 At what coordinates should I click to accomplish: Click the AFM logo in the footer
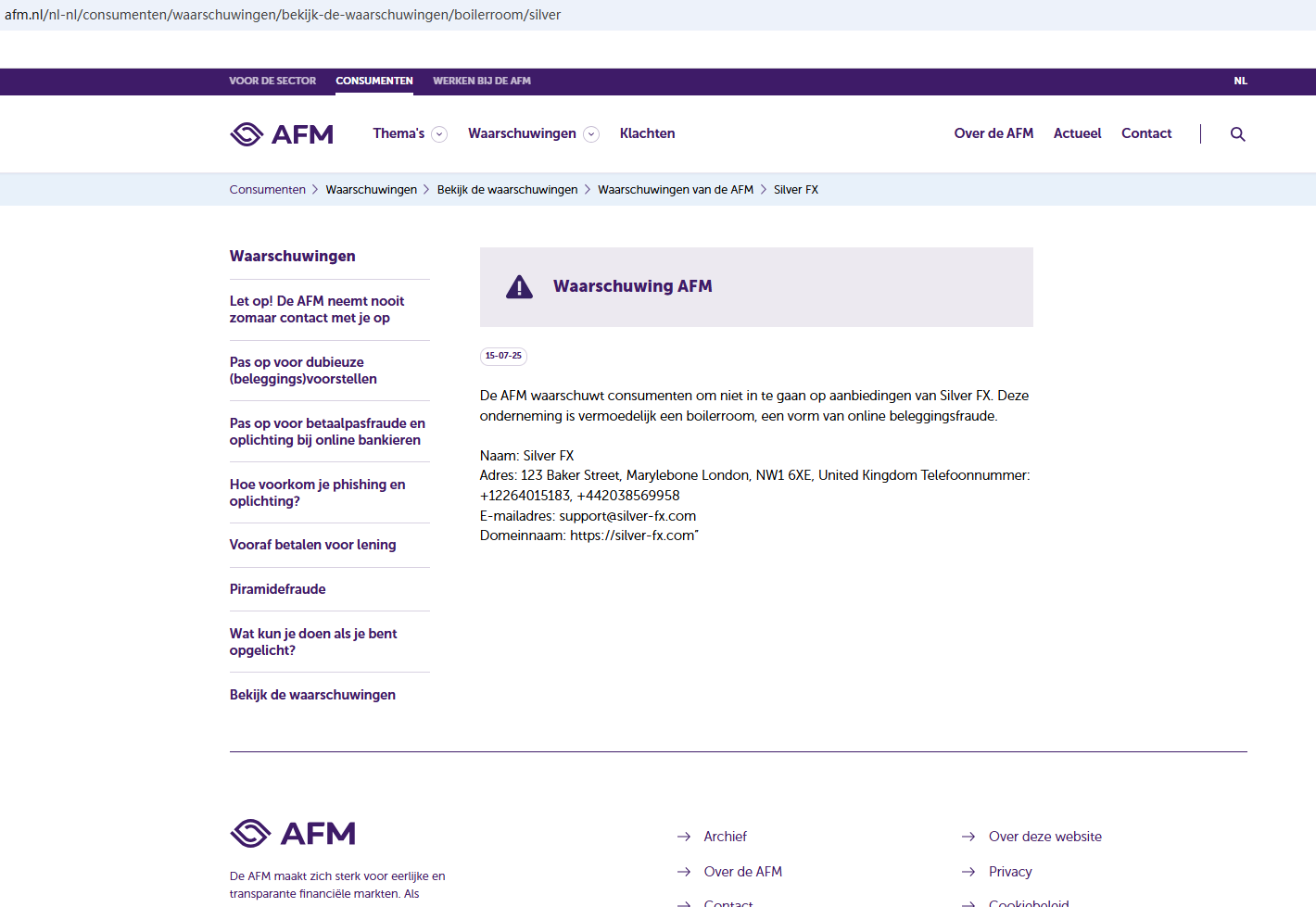(x=293, y=833)
